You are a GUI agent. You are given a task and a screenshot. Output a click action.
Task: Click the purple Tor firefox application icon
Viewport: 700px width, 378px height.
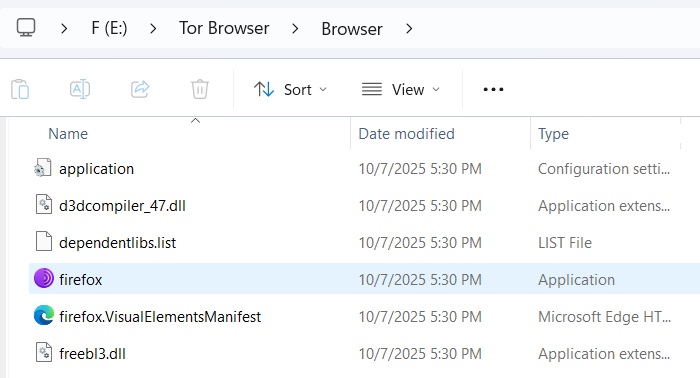(x=44, y=278)
